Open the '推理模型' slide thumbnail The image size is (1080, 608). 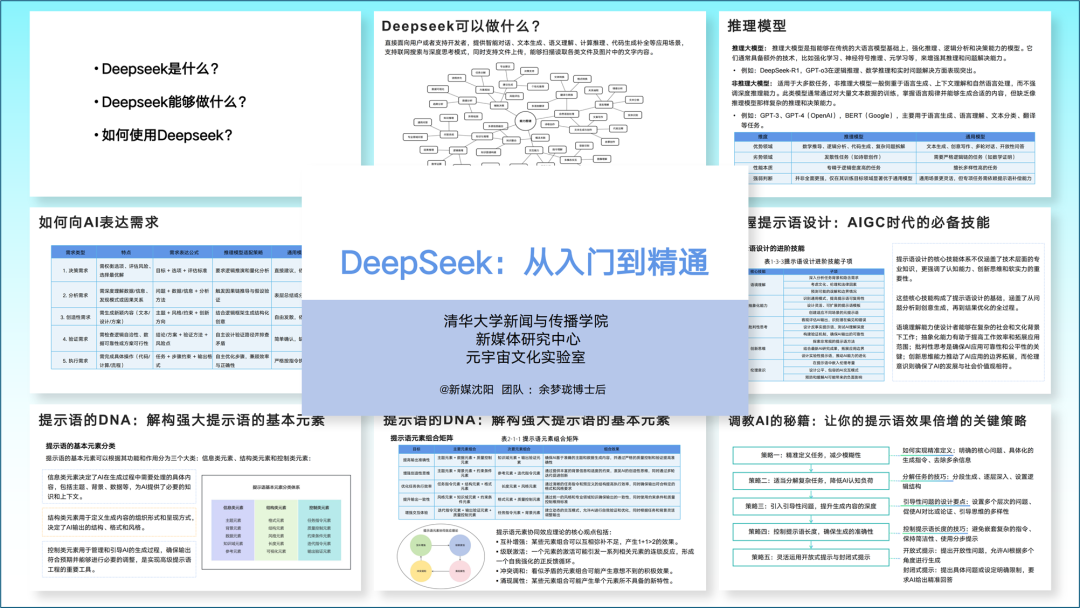pyautogui.click(x=885, y=103)
